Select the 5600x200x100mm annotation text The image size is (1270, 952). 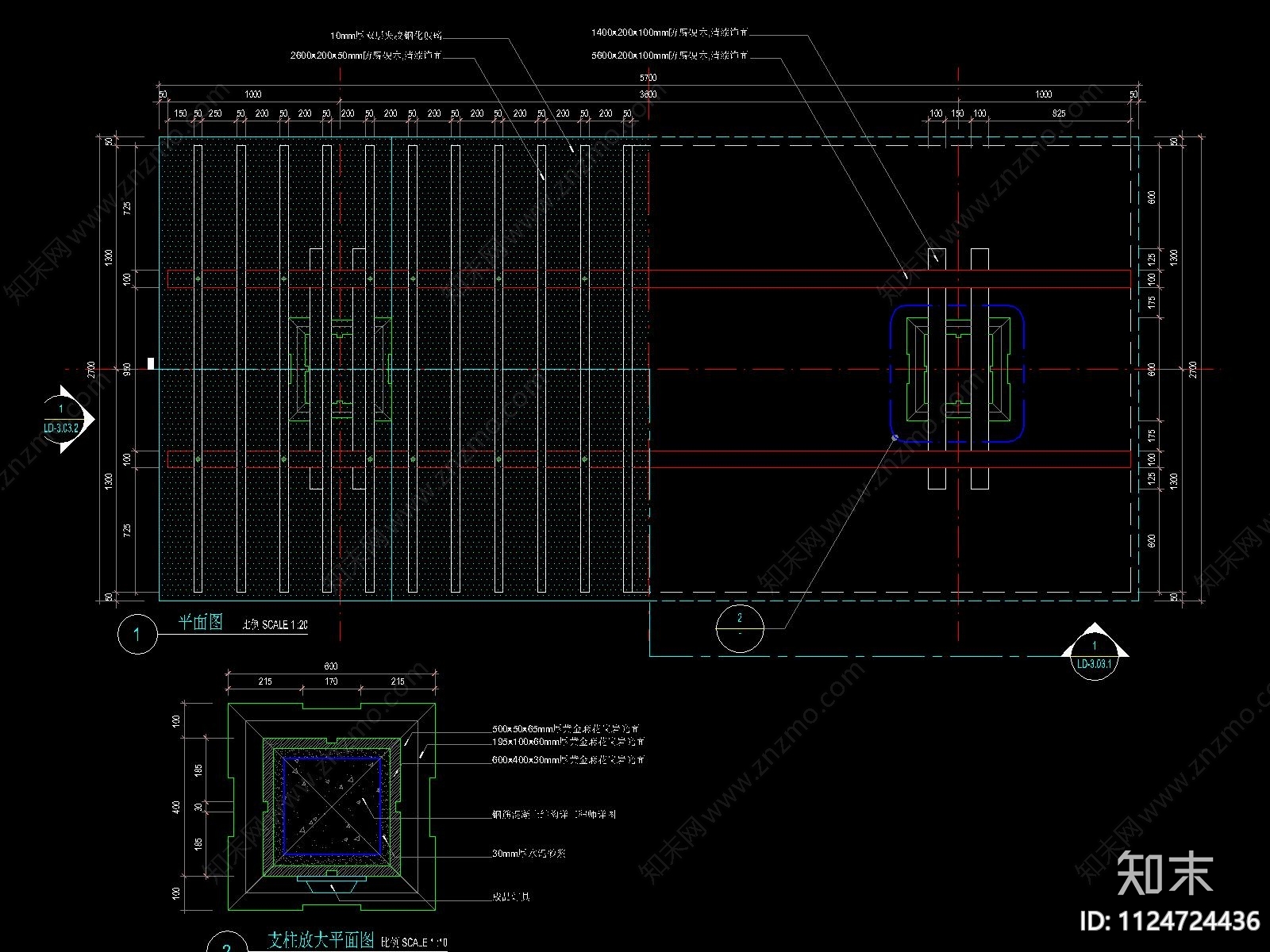click(671, 56)
